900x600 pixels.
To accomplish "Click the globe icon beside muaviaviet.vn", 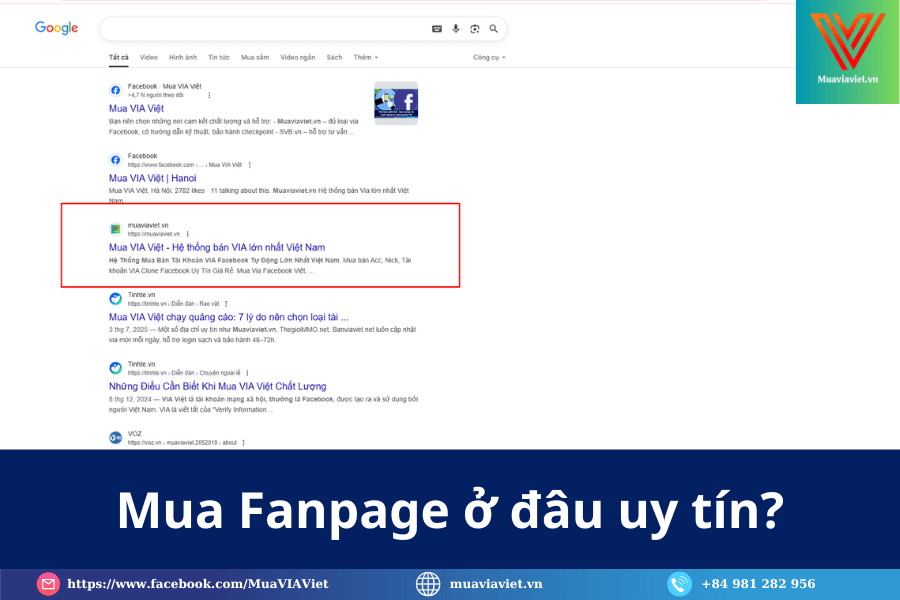I will 428,584.
